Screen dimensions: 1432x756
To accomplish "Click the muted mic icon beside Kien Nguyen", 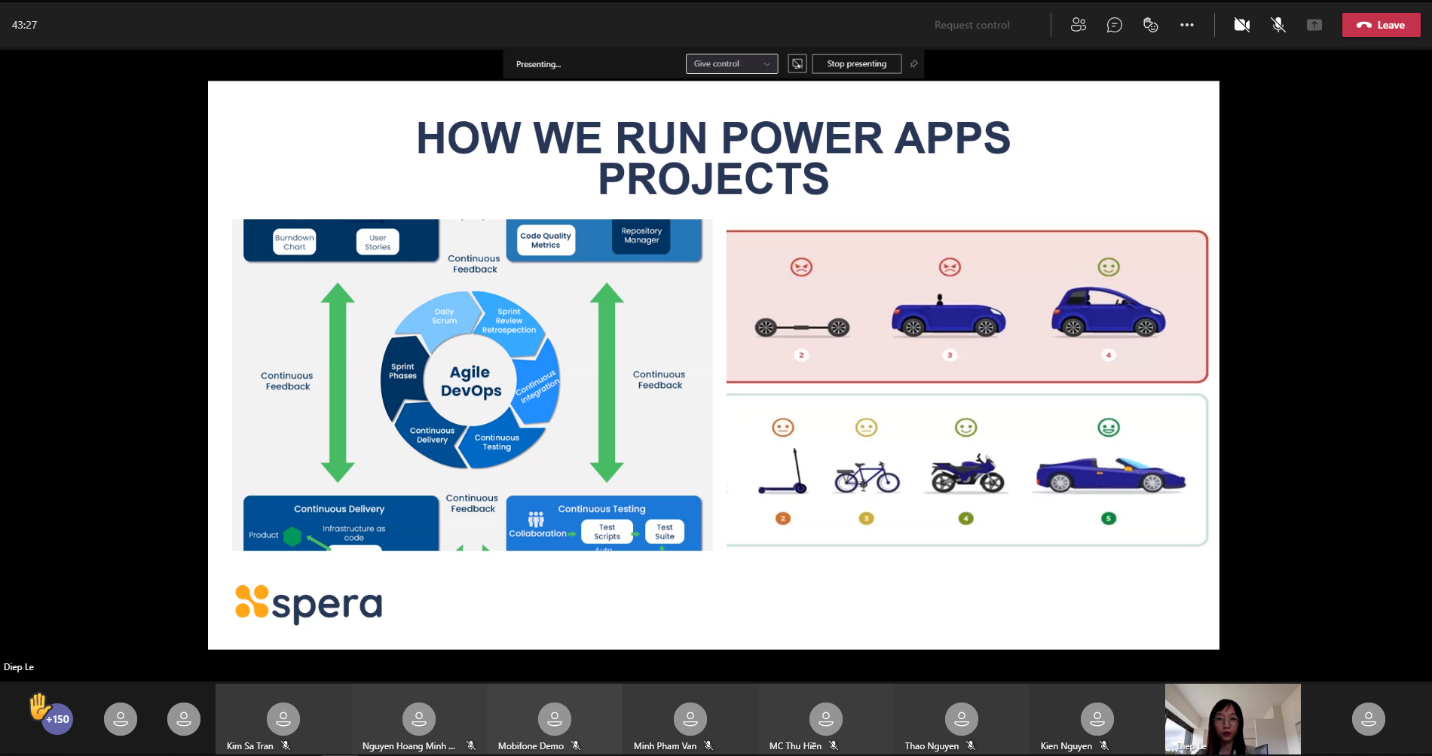I will tap(1104, 746).
